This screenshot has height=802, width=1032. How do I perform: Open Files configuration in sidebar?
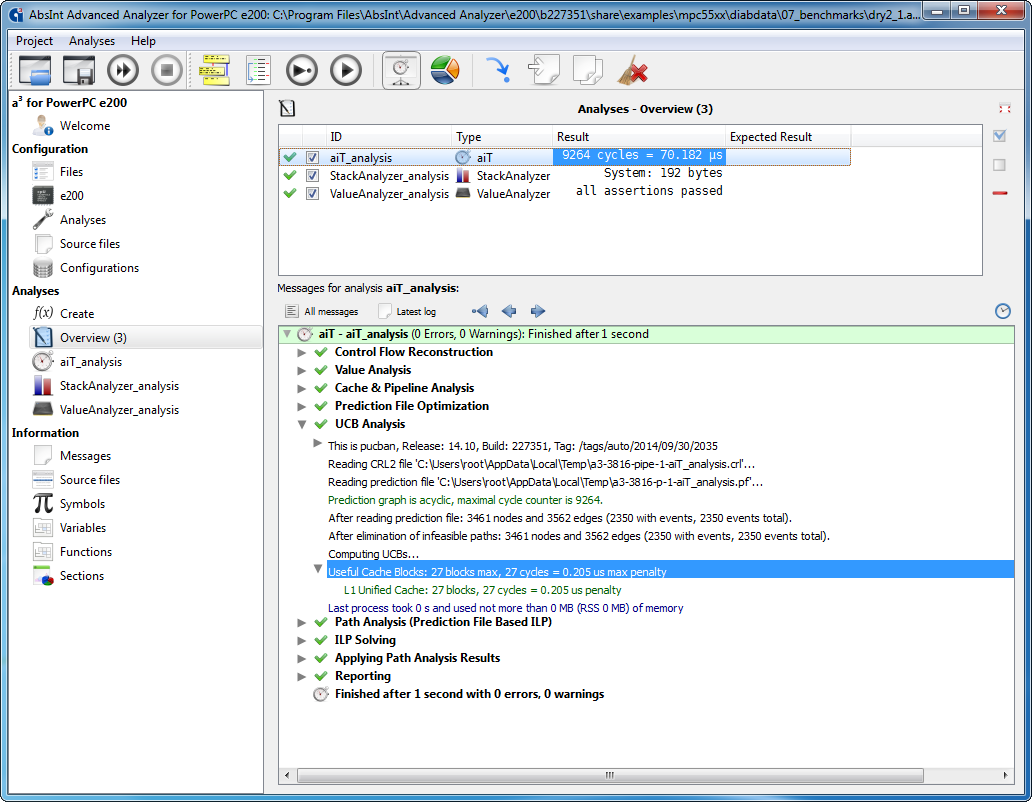click(x=71, y=172)
